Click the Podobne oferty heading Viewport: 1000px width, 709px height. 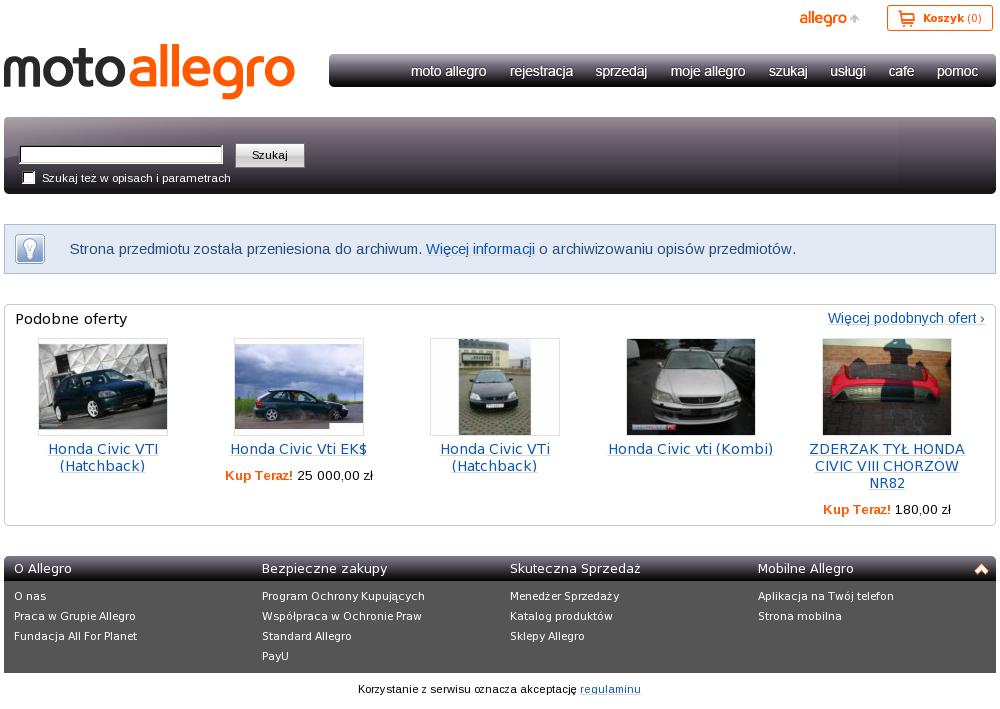pos(71,319)
